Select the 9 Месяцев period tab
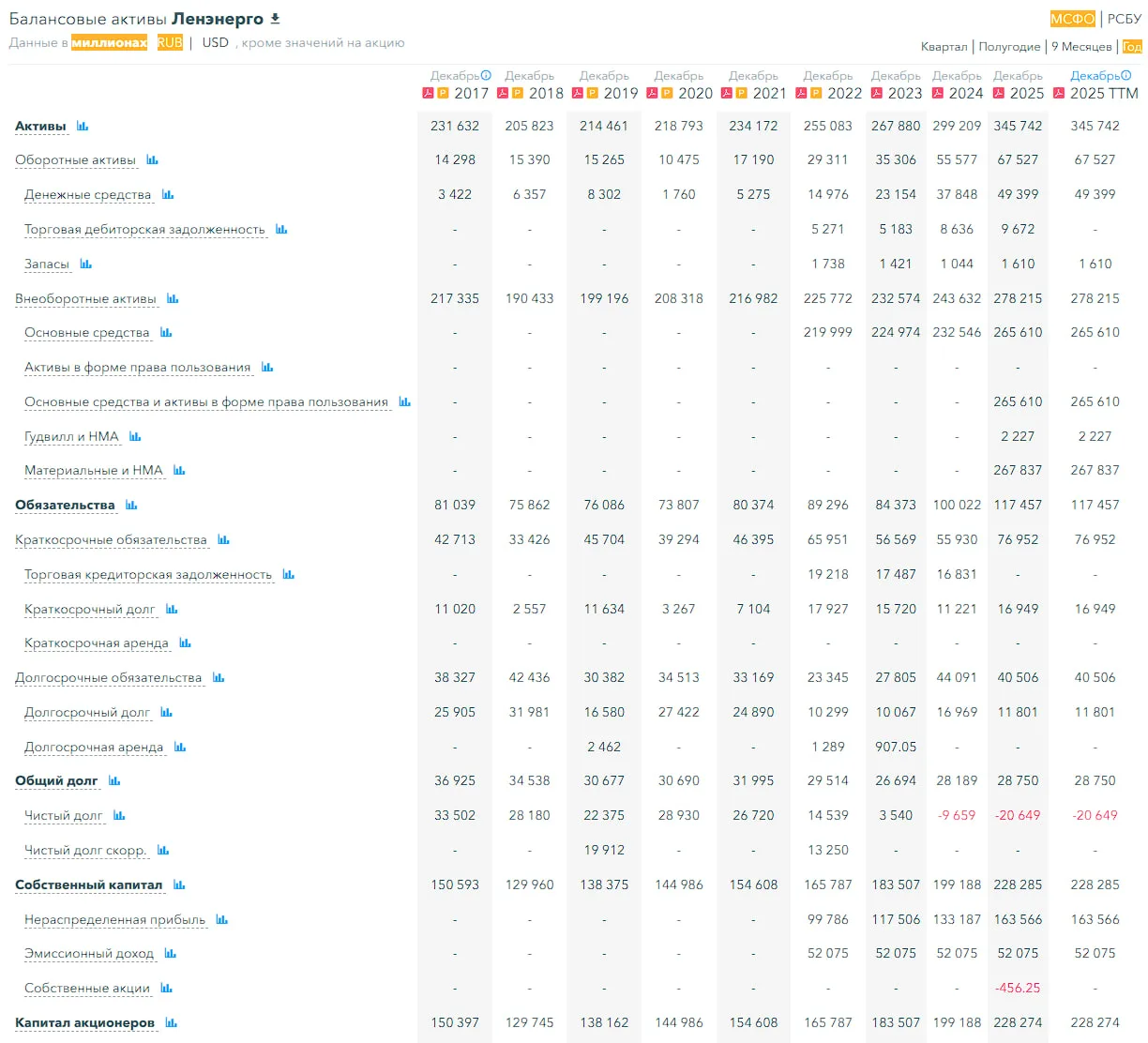 pos(1081,46)
